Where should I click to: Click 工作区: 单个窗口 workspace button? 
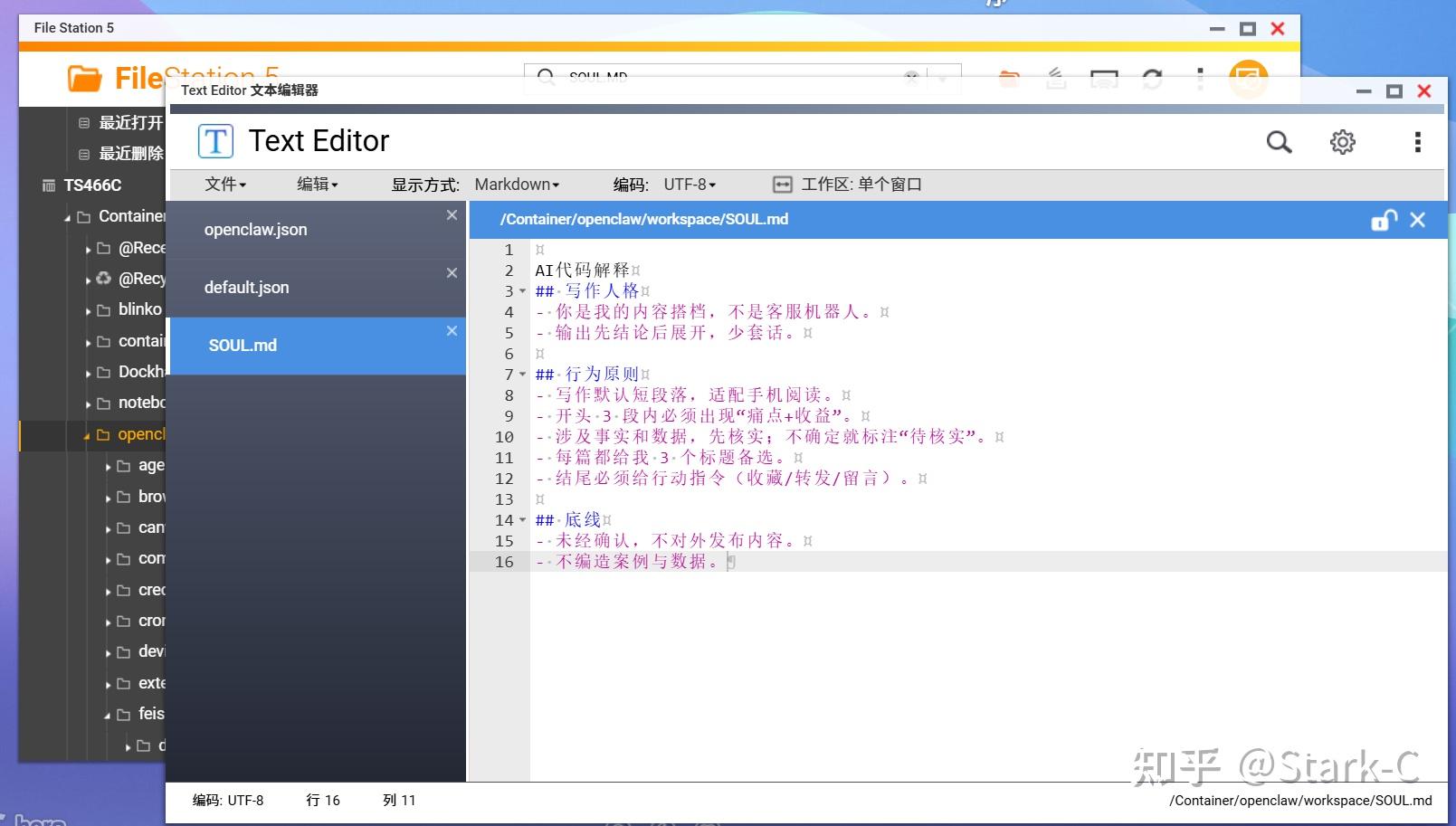[x=847, y=185]
